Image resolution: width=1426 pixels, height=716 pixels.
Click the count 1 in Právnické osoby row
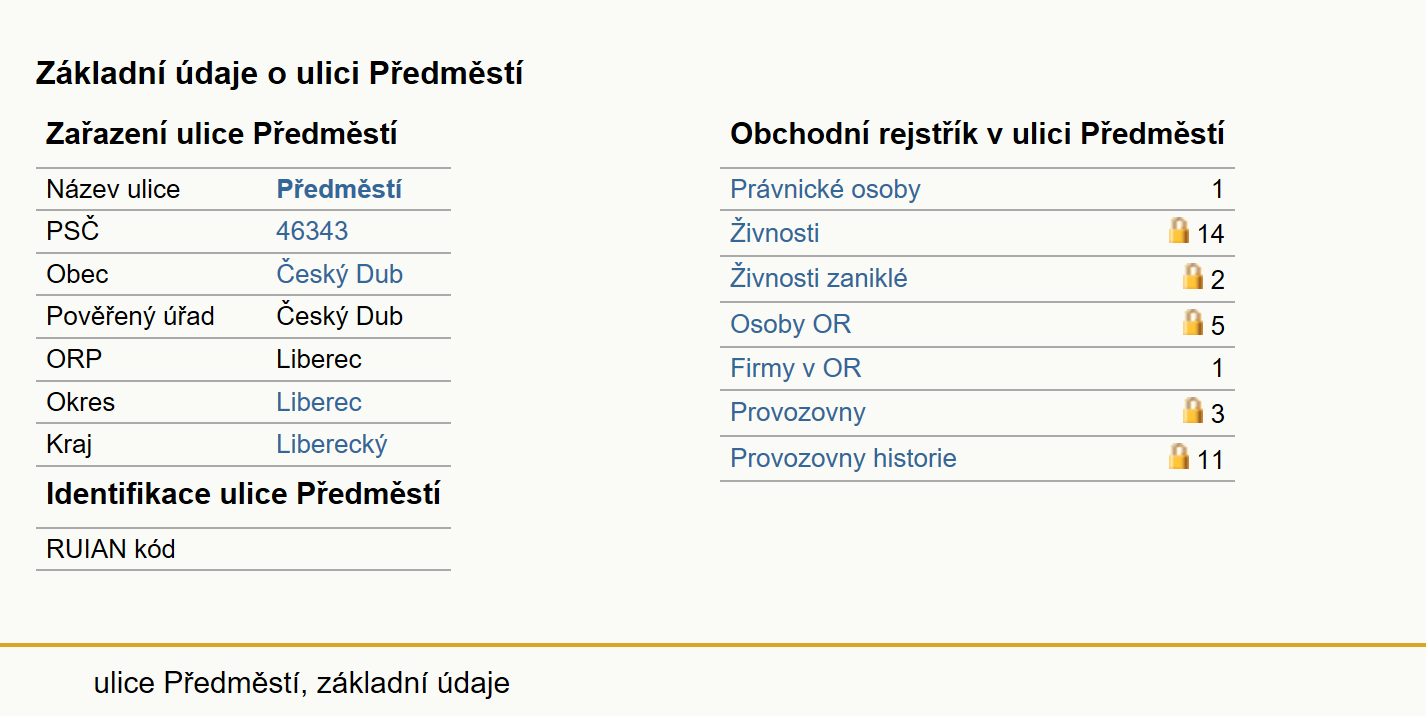click(1217, 189)
